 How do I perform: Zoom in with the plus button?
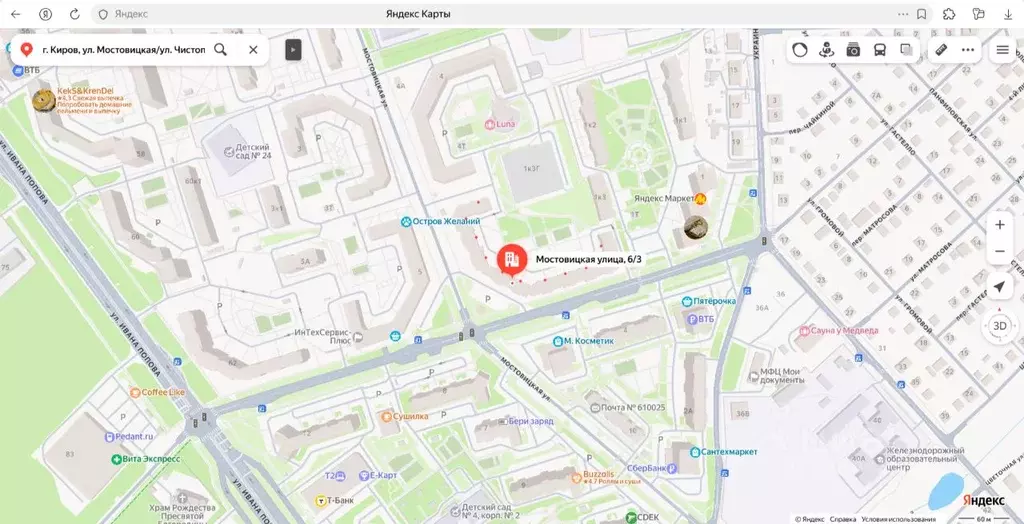[1000, 225]
